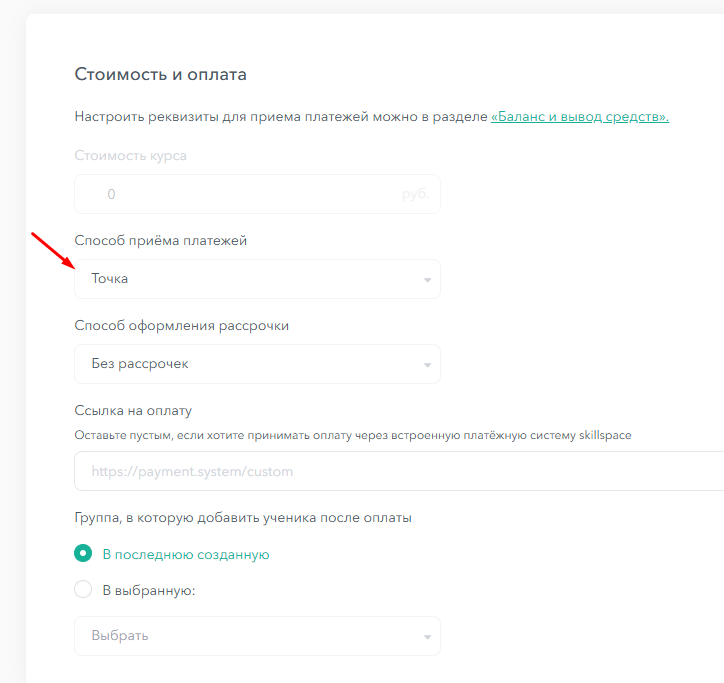The image size is (724, 683).
Task: Focus the payment link field with payment.system placeholder
Action: pyautogui.click(x=398, y=471)
